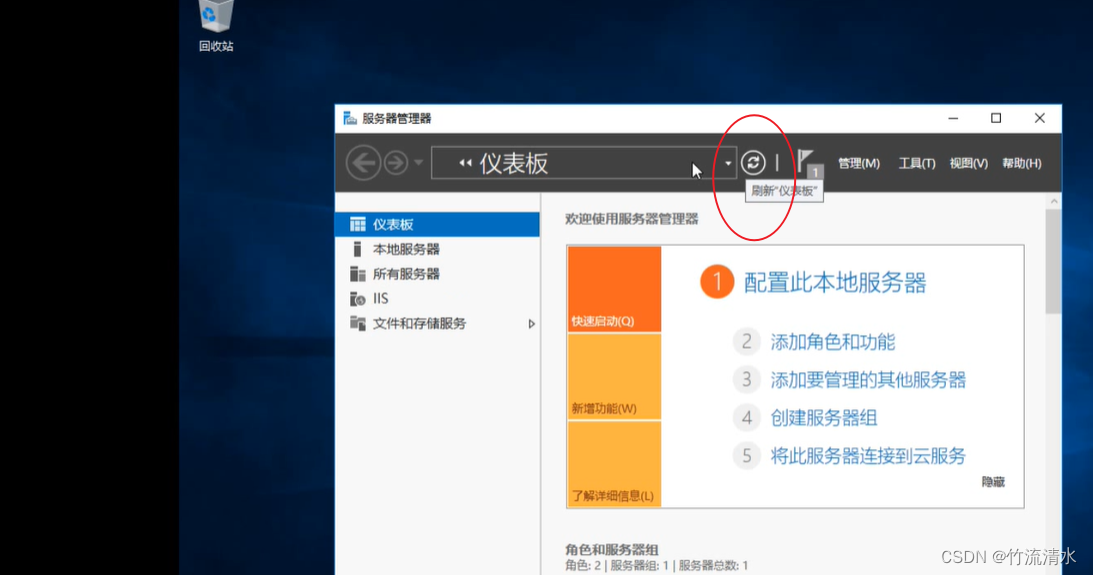Screen dimensions: 1093x575
Task: Select the 了解详细信息(L) tile
Action: pyautogui.click(x=614, y=464)
